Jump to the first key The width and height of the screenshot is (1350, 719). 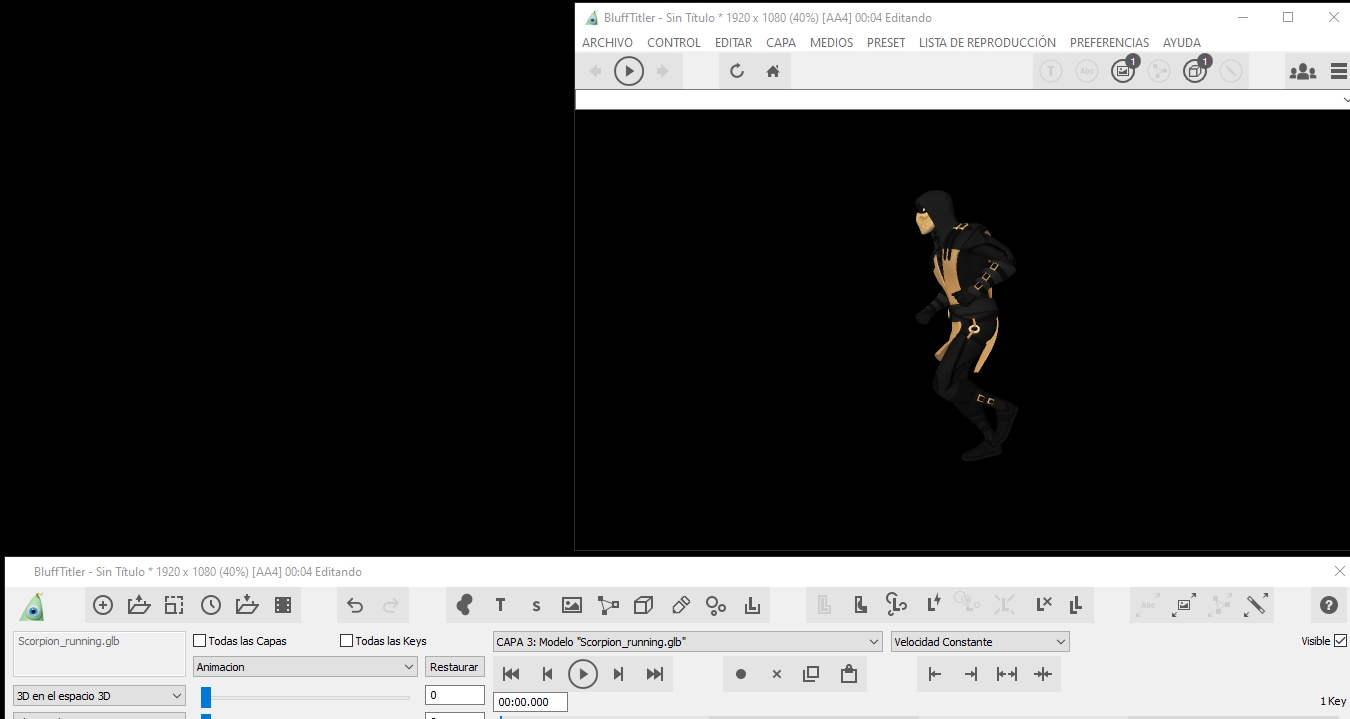point(511,674)
